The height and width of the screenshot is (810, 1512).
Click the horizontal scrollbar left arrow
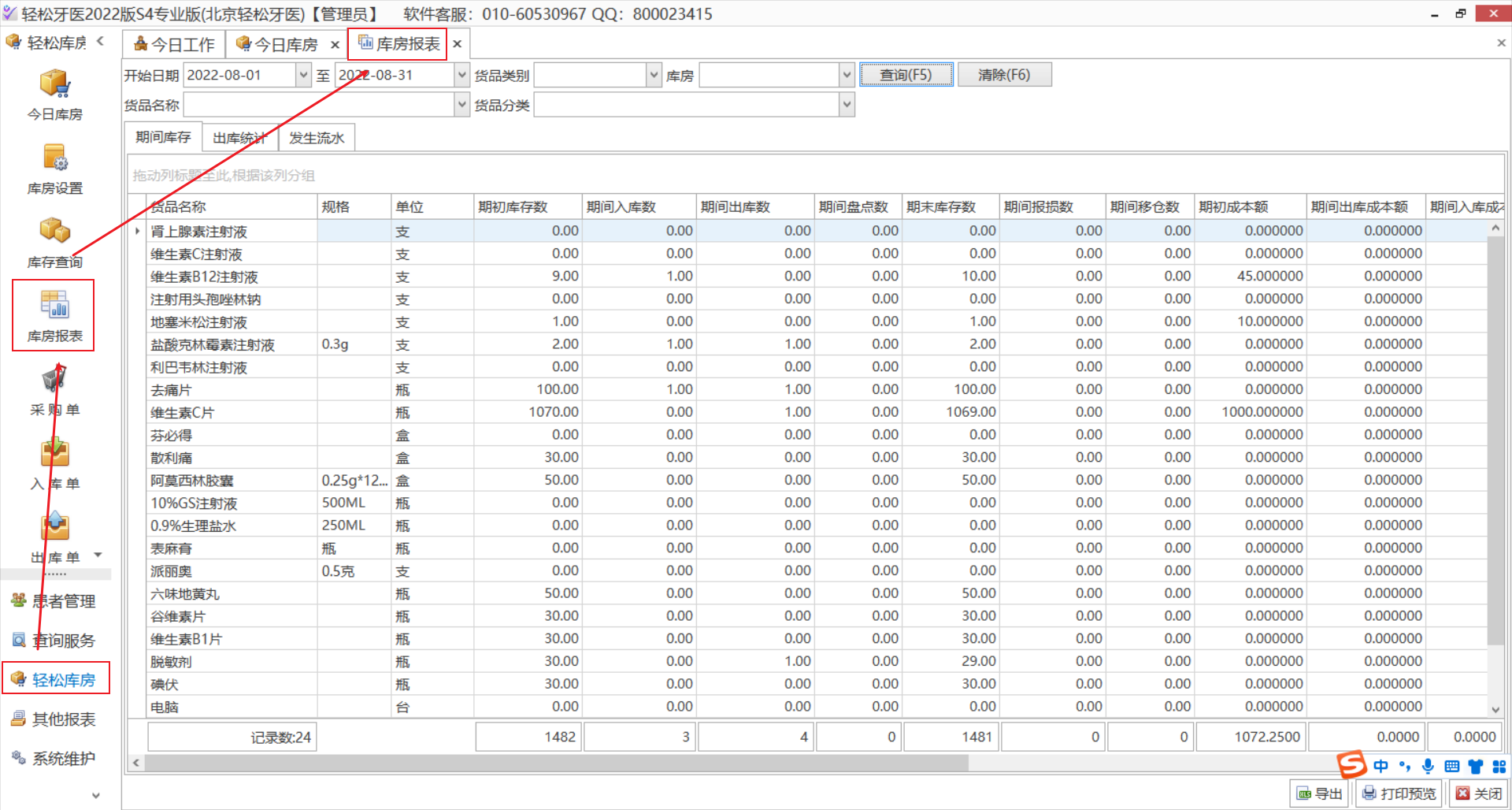pyautogui.click(x=136, y=763)
